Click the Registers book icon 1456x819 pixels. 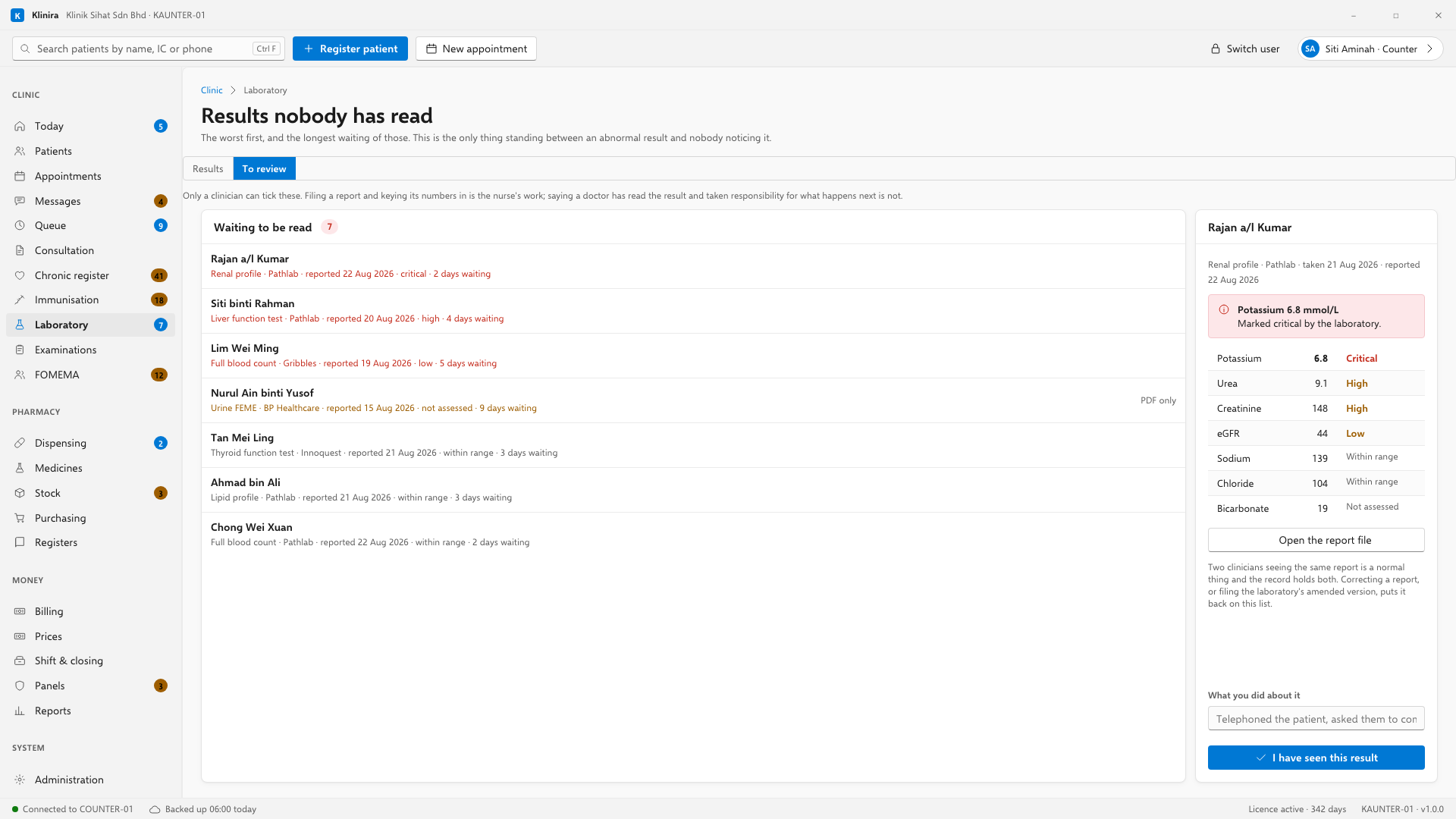pyautogui.click(x=20, y=542)
